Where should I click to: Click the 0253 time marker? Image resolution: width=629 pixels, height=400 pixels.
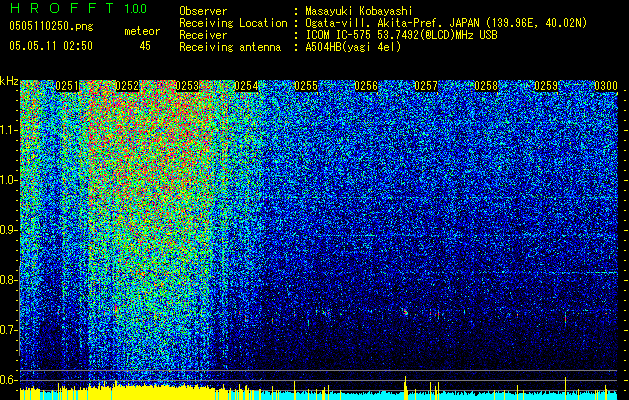click(x=187, y=86)
